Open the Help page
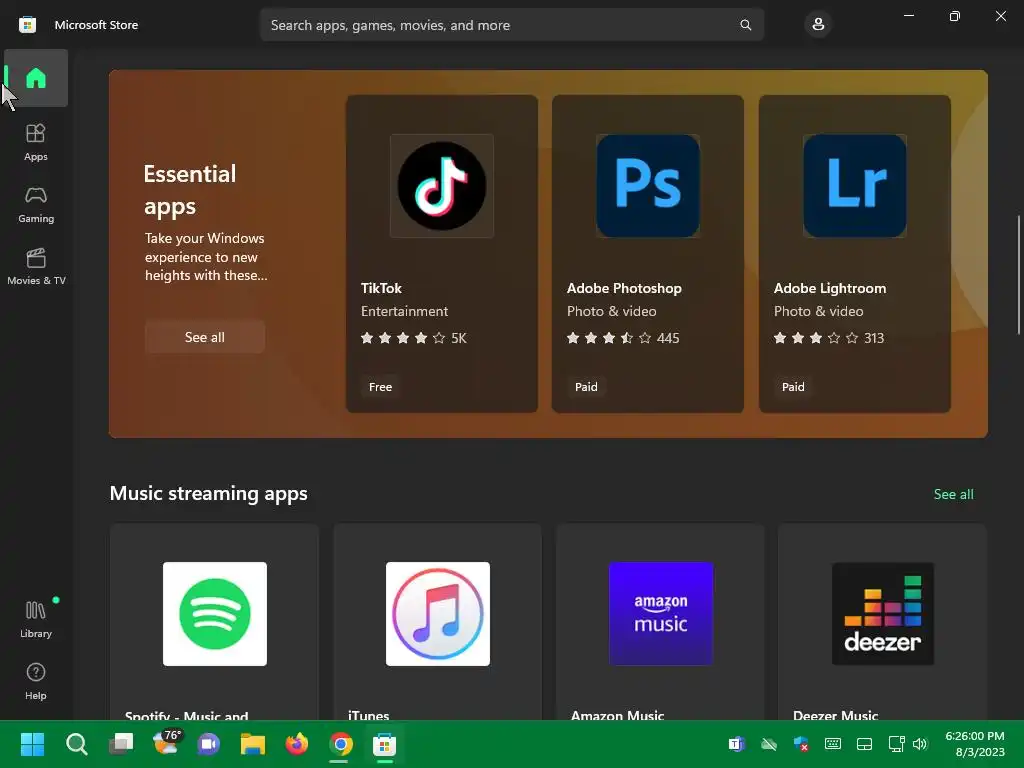The image size is (1024, 768). click(x=36, y=681)
